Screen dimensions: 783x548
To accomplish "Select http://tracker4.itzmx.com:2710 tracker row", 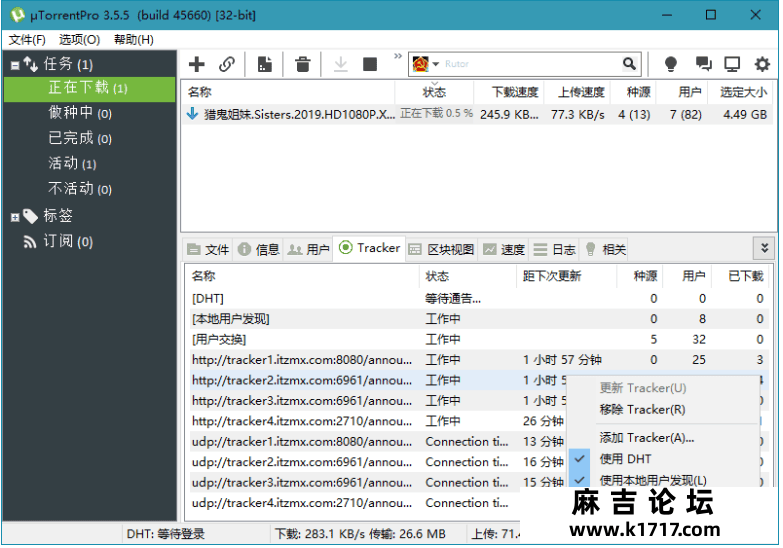I will pyautogui.click(x=378, y=422).
